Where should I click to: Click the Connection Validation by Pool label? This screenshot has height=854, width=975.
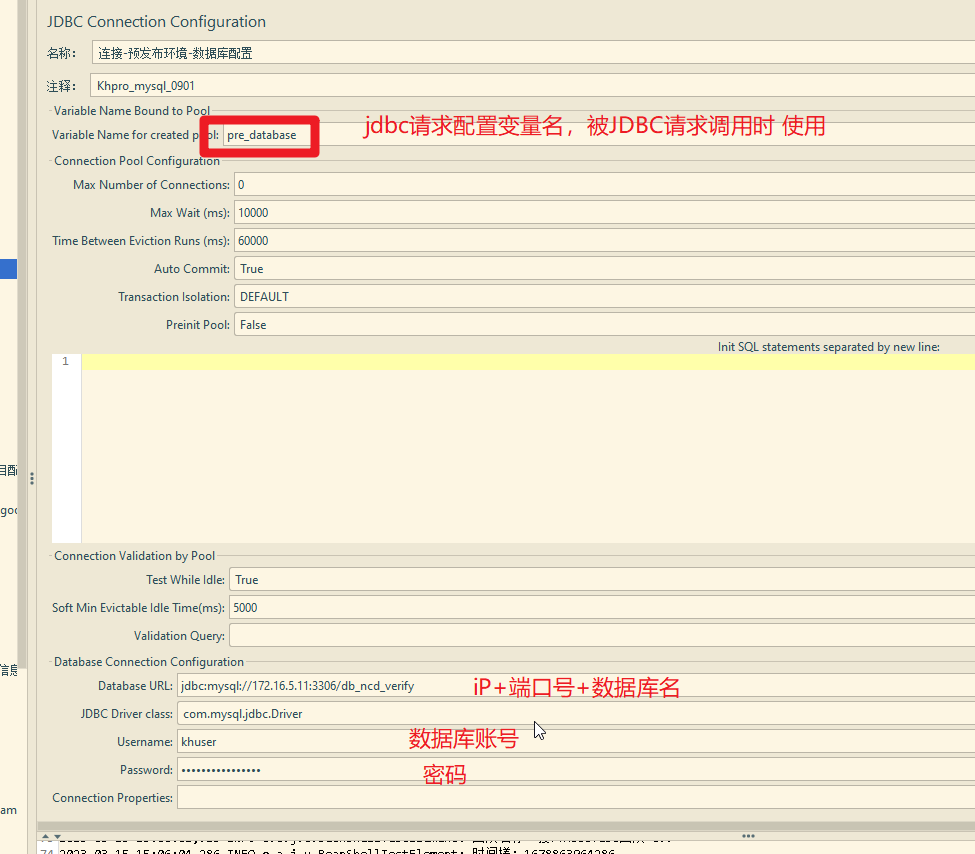click(134, 555)
